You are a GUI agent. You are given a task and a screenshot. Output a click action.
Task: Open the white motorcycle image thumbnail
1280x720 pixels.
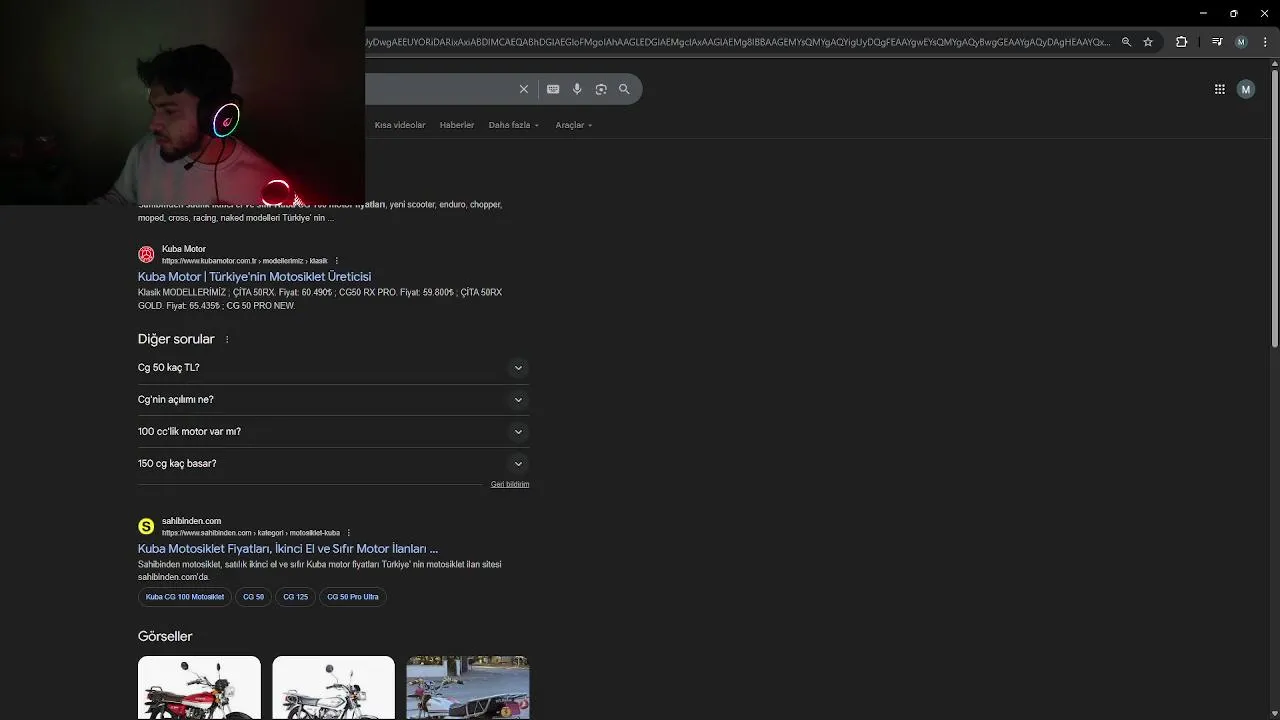click(x=333, y=688)
